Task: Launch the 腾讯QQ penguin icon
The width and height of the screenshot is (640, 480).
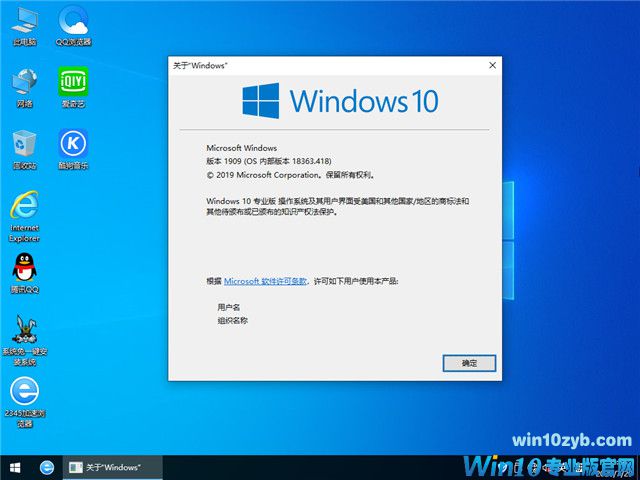Action: coord(25,271)
